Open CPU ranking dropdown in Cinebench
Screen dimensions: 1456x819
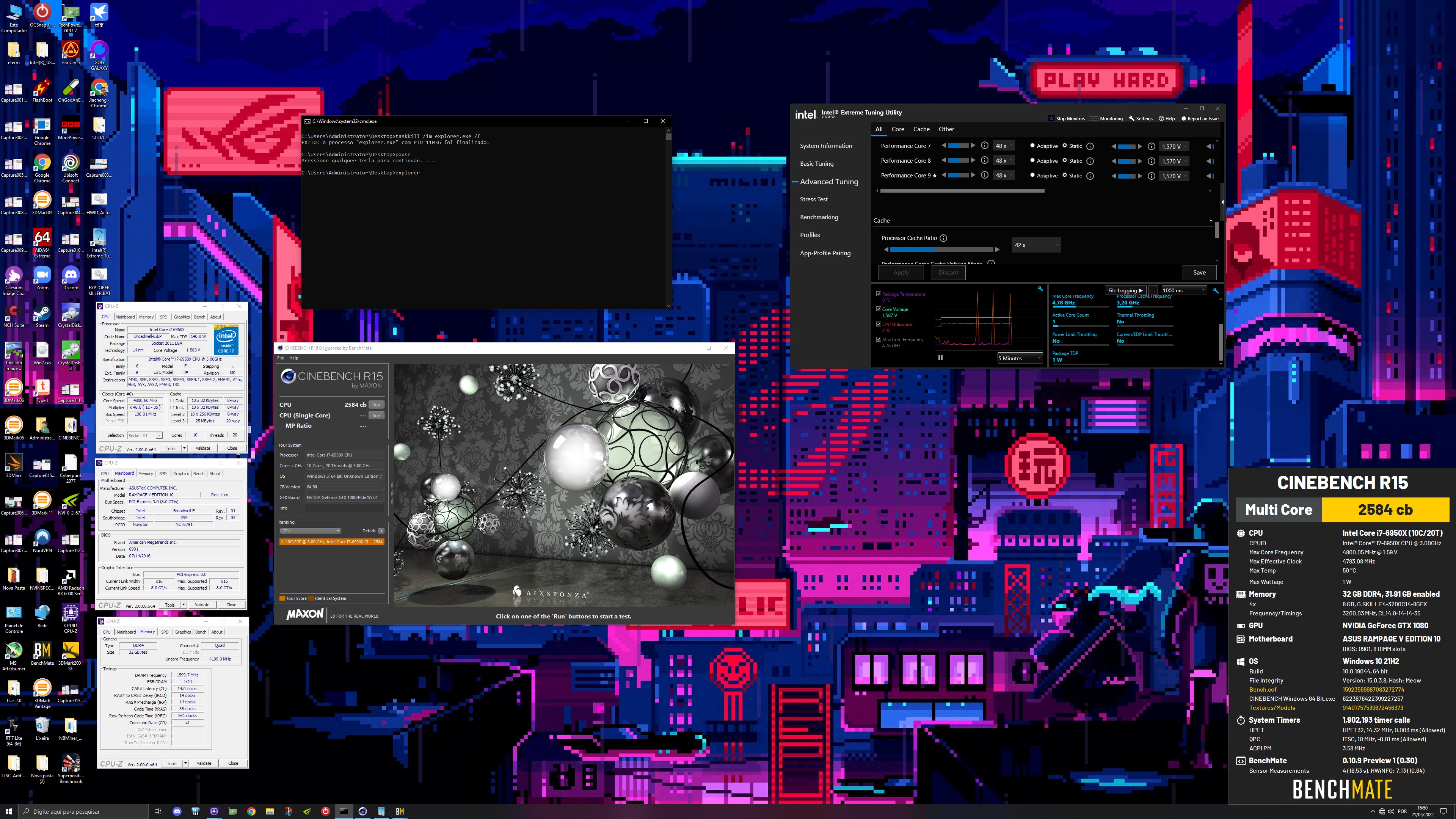(x=310, y=531)
